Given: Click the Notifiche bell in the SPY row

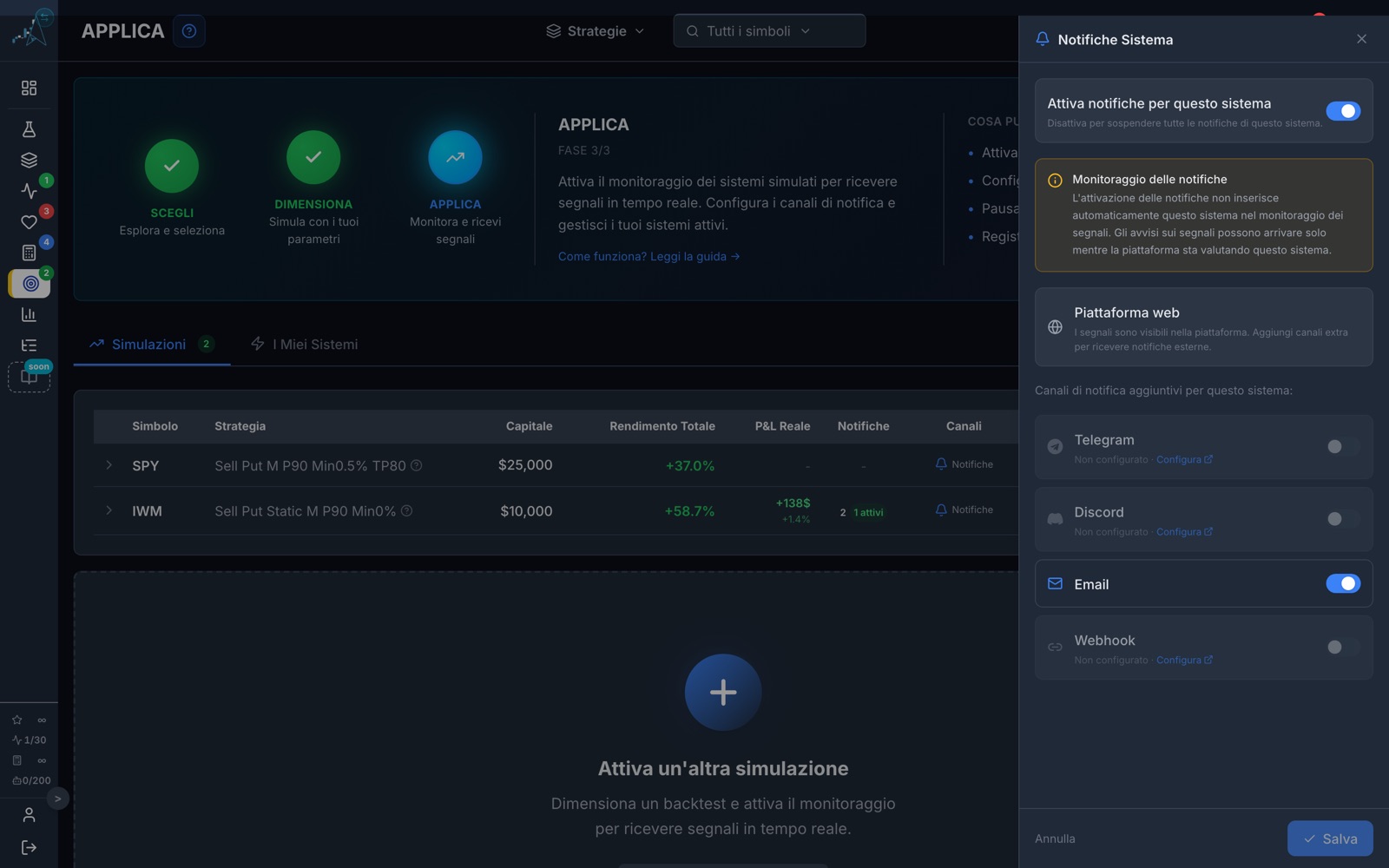Looking at the screenshot, I should (964, 464).
